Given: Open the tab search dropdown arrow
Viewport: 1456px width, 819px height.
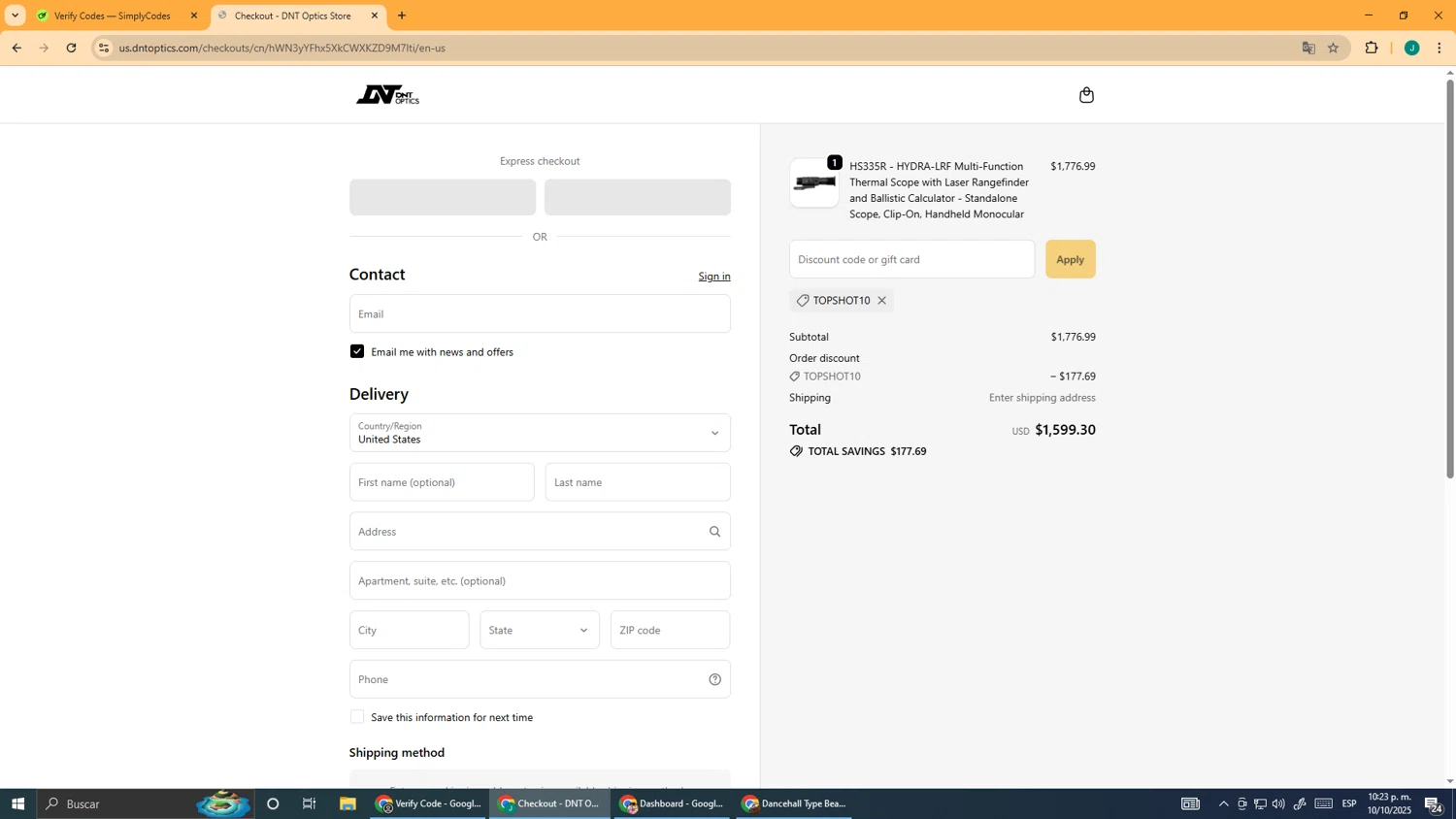Looking at the screenshot, I should pyautogui.click(x=15, y=16).
